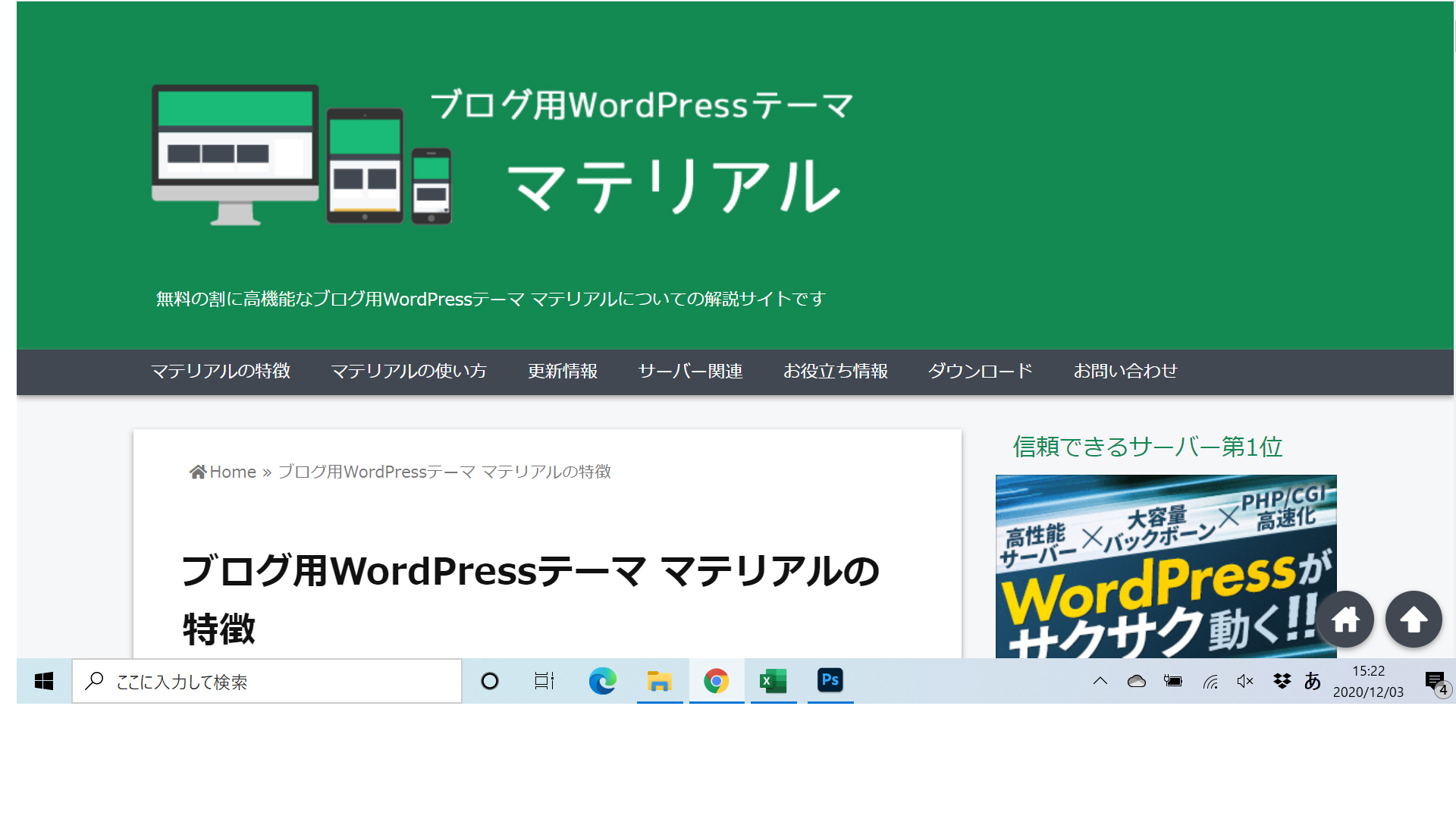Open Photoshop from the taskbar
Image resolution: width=1456 pixels, height=819 pixels.
click(x=830, y=680)
